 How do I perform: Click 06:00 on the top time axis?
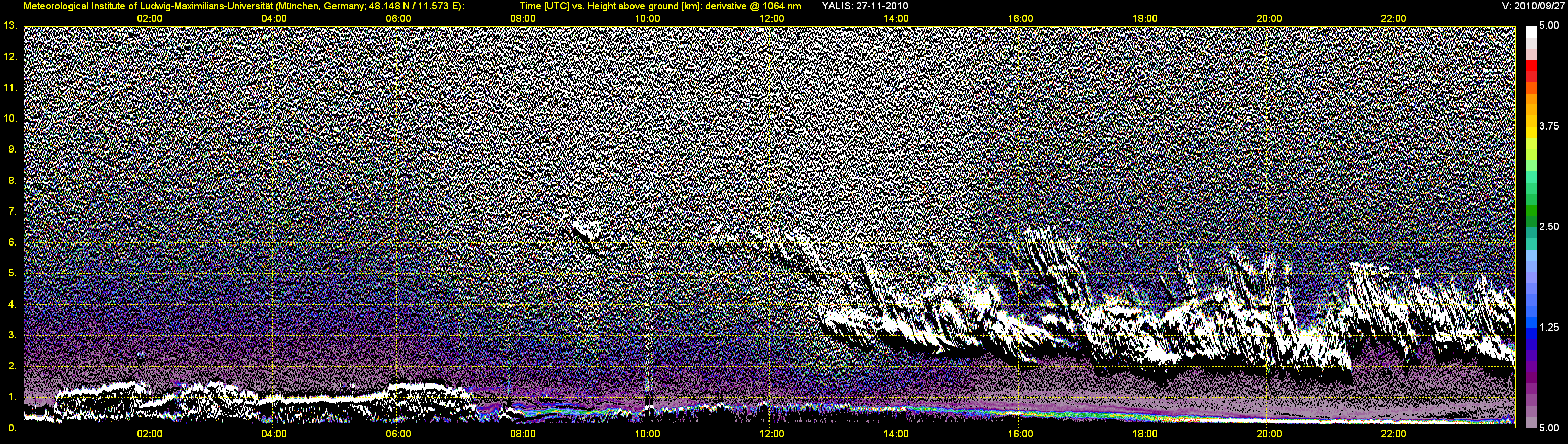tap(398, 18)
